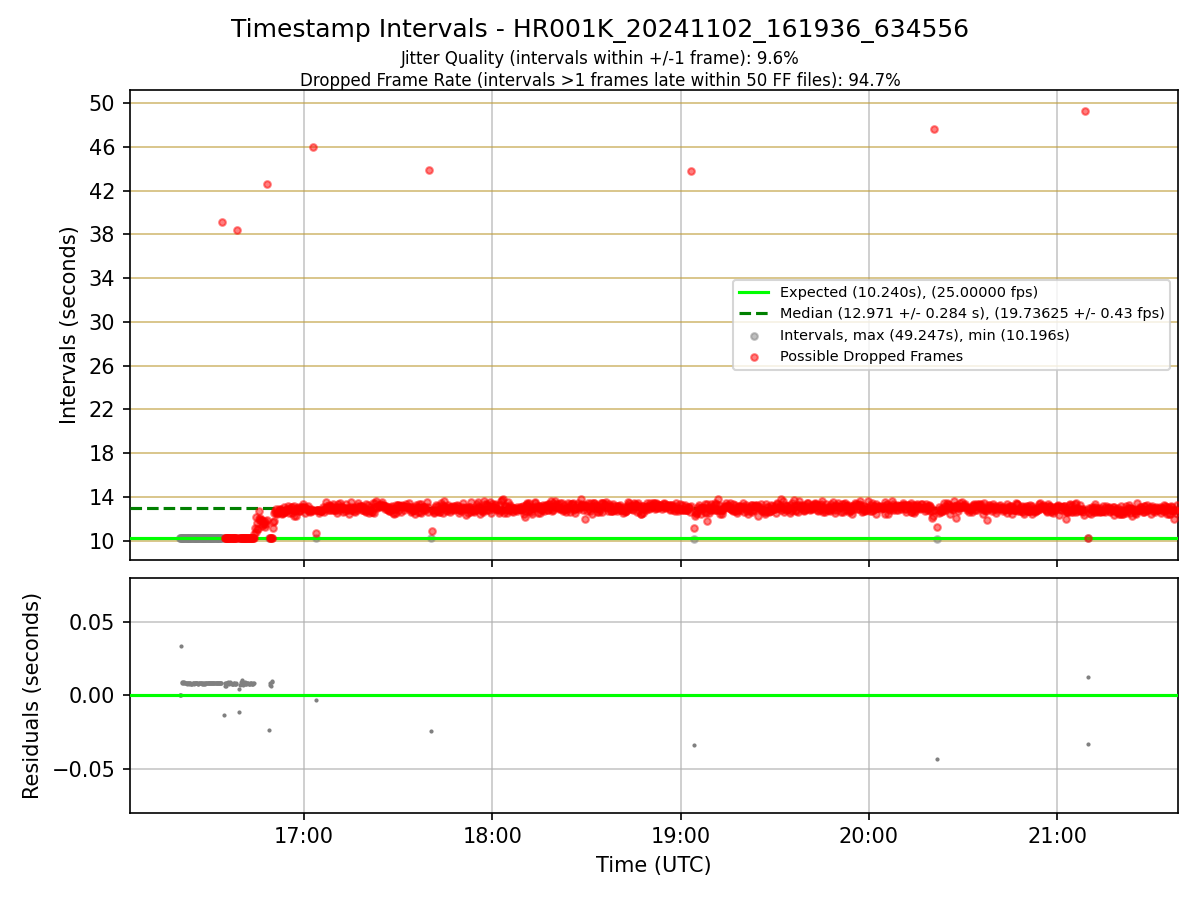This screenshot has height=900, width=1200.
Task: Click the highest red outlier point near 49 seconds
Action: [1085, 111]
